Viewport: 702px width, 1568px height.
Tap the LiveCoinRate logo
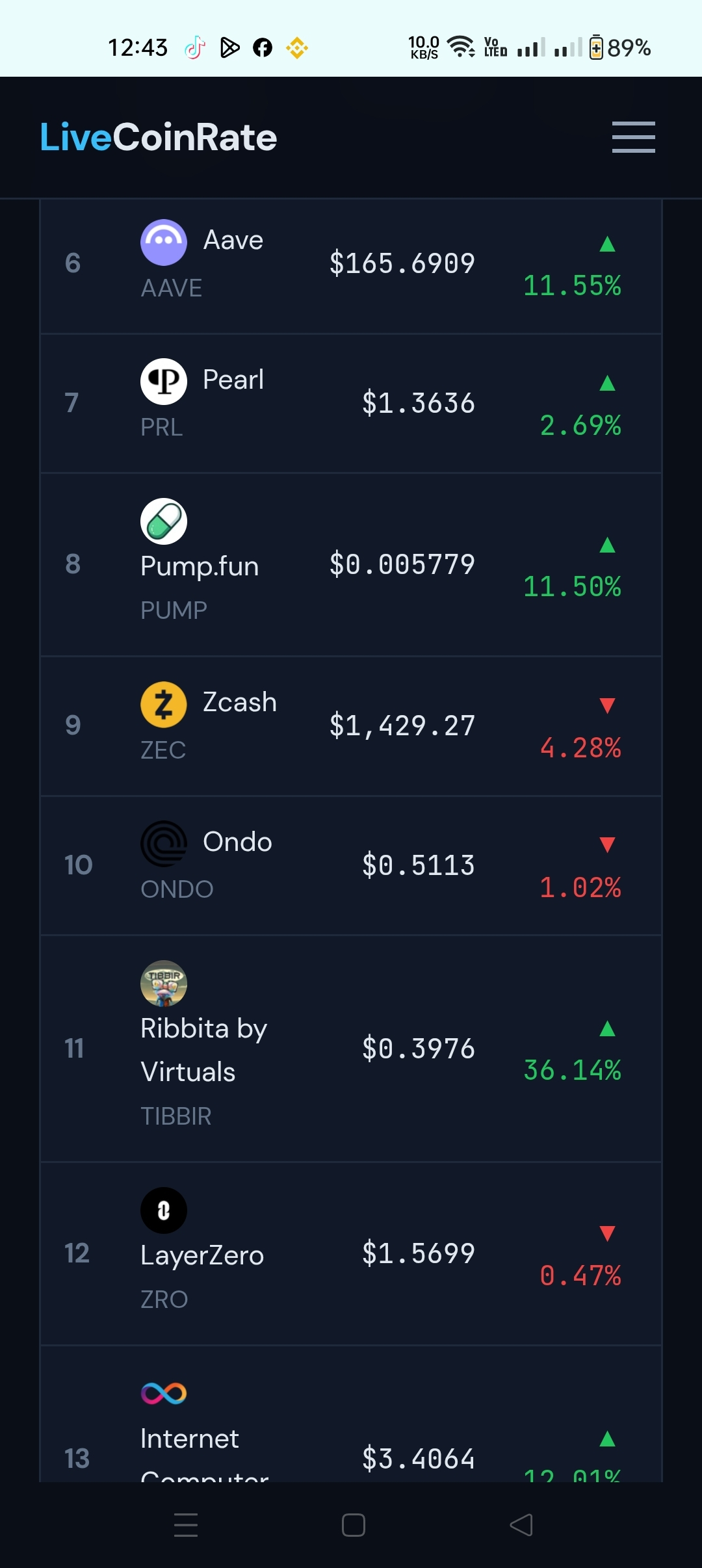[159, 137]
